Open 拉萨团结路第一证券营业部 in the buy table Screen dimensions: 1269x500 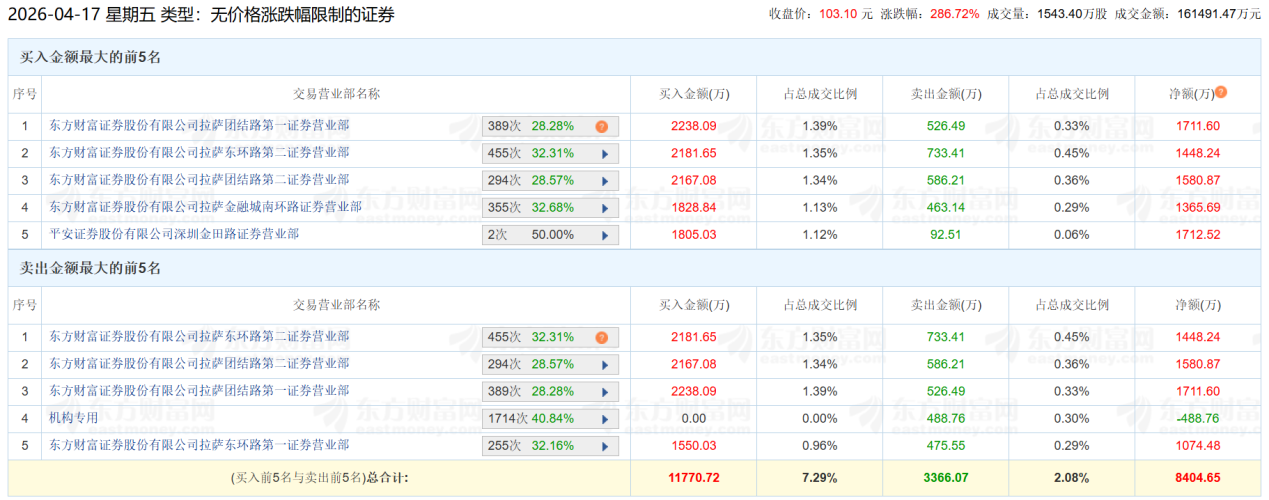[x=199, y=126]
